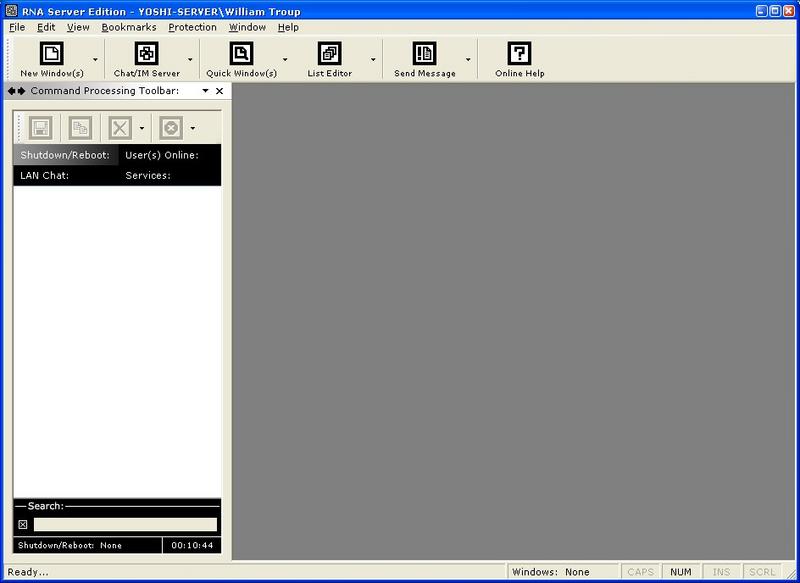Image resolution: width=800 pixels, height=583 pixels.
Task: Clear search using the boxed x icon
Action: 22,524
